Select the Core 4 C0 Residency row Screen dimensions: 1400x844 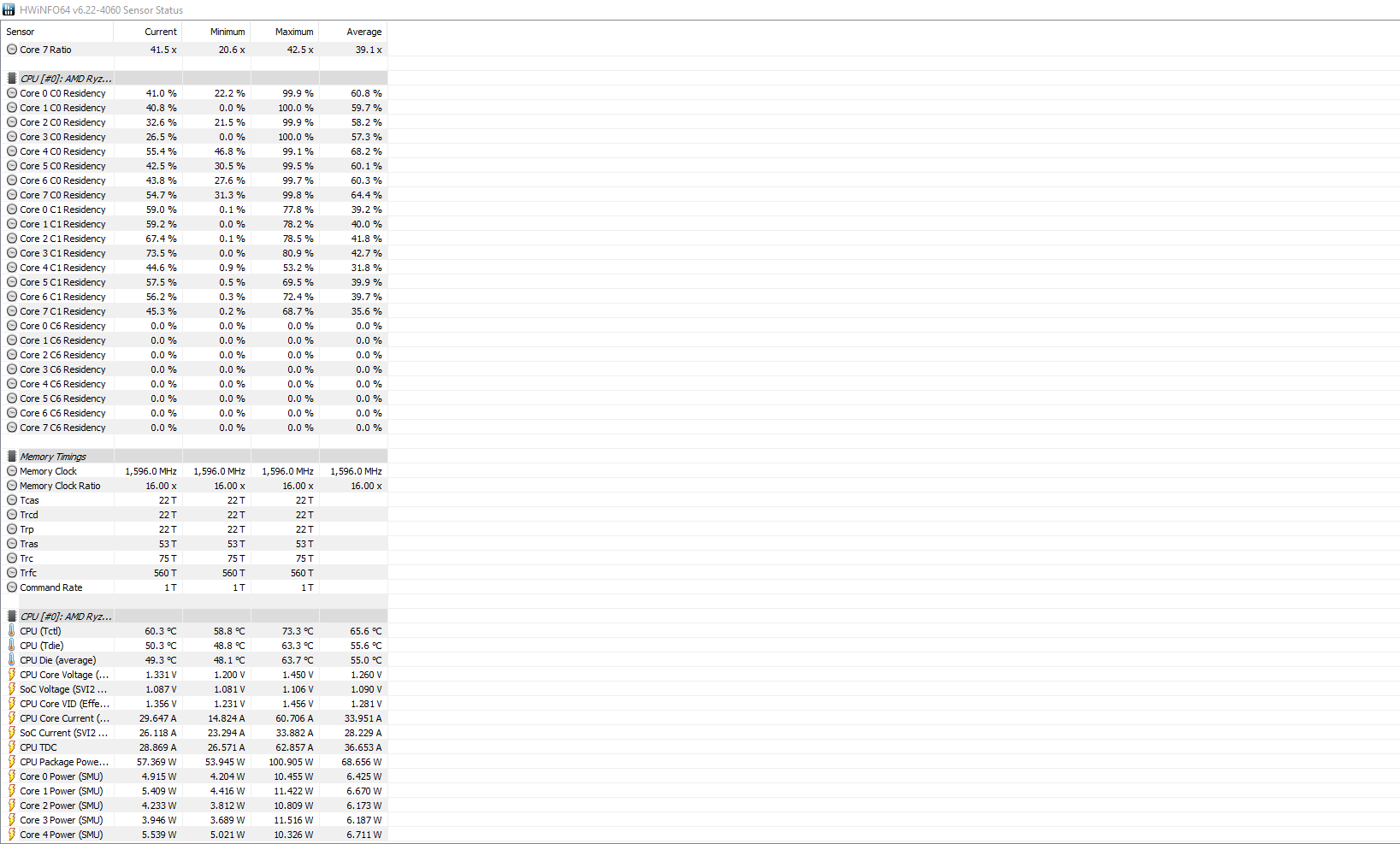point(62,151)
